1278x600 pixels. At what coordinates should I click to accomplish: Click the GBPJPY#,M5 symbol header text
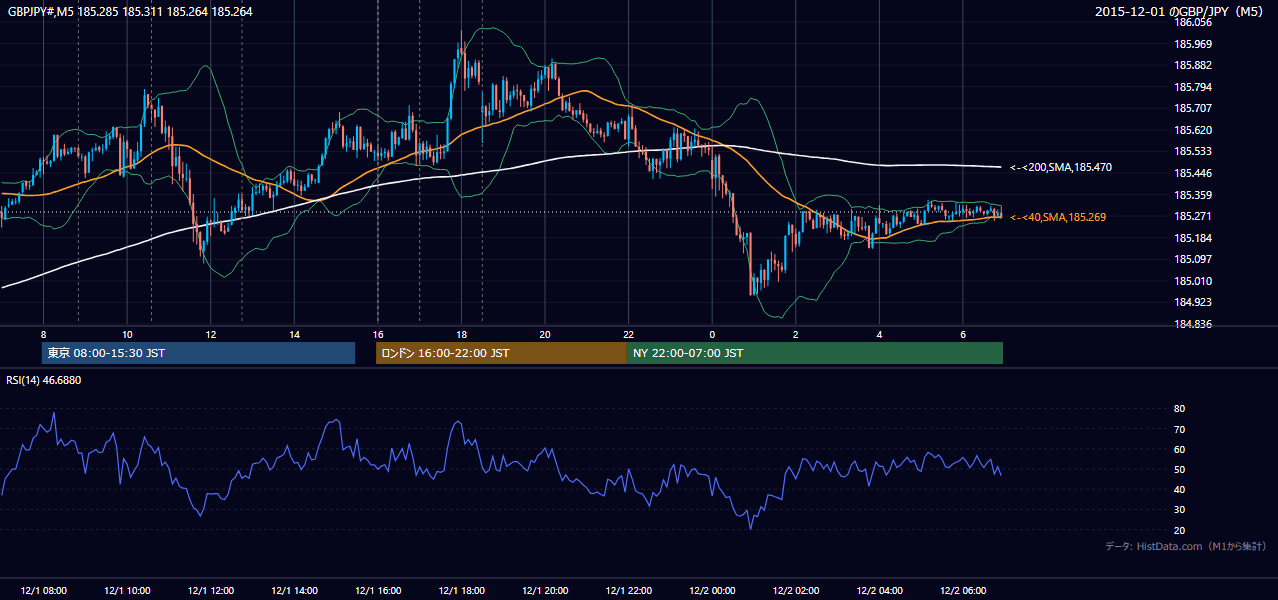130,12
